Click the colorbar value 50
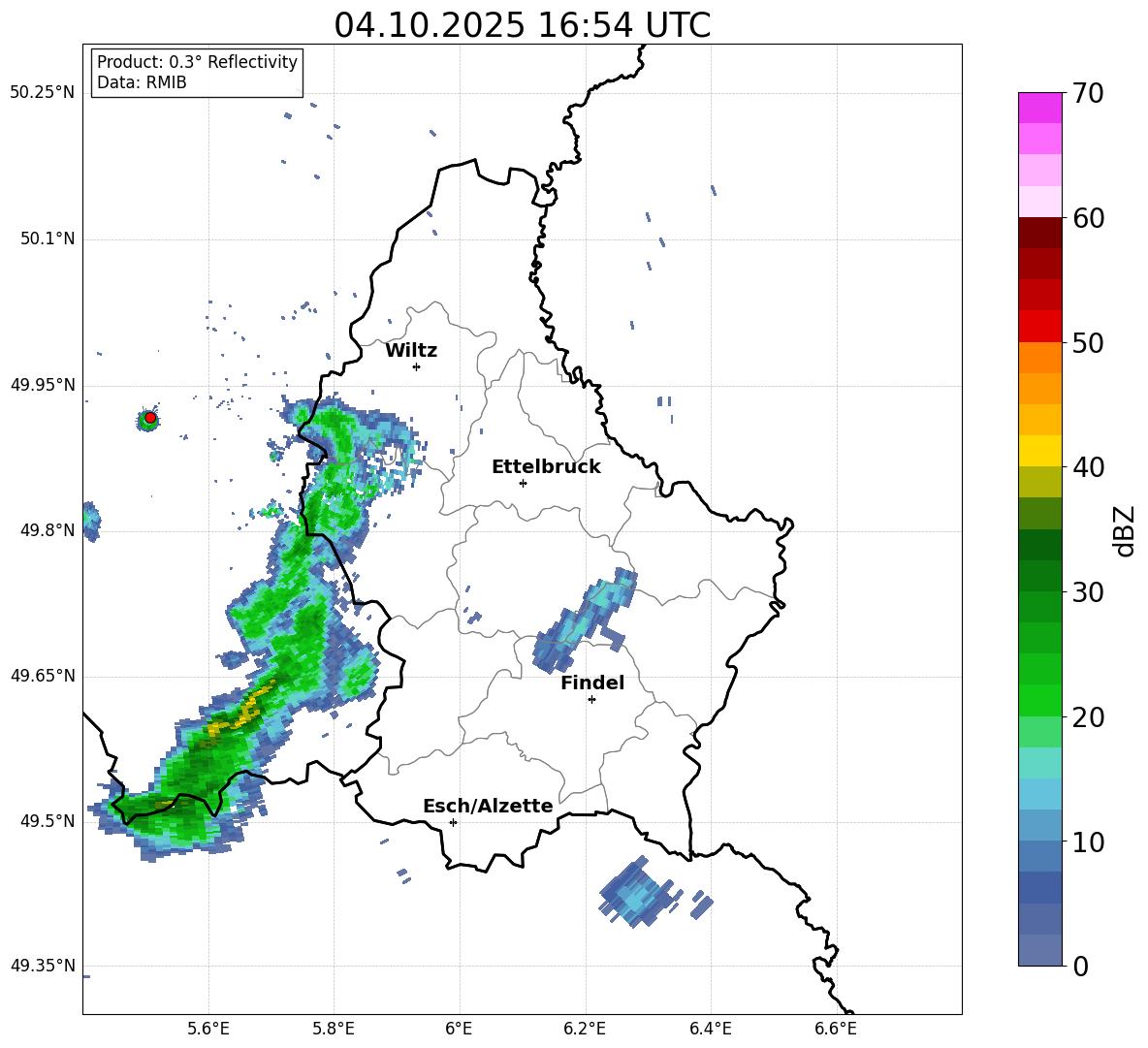The image size is (1148, 1048). (1088, 343)
